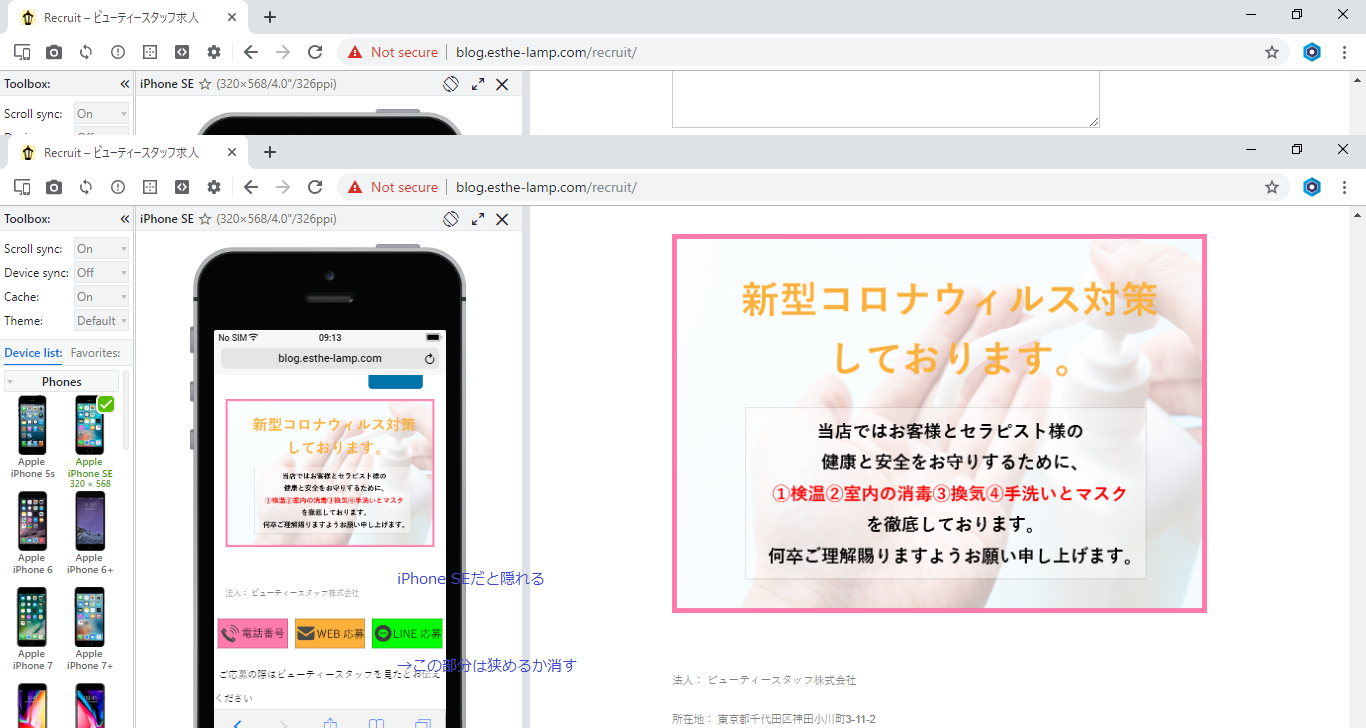Click the Blisk hexagon icon in the lower toolbar
This screenshot has width=1366, height=728.
[1312, 187]
